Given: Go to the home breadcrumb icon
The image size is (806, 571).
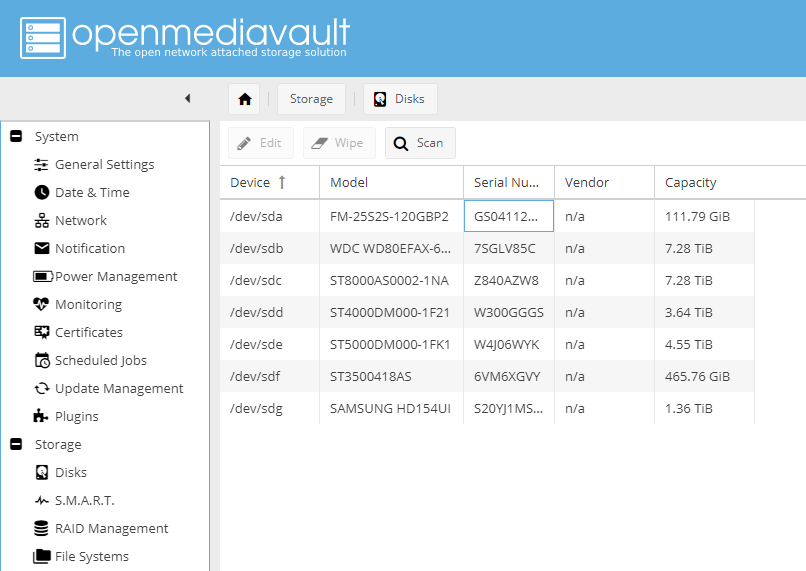Looking at the screenshot, I should click(x=244, y=99).
